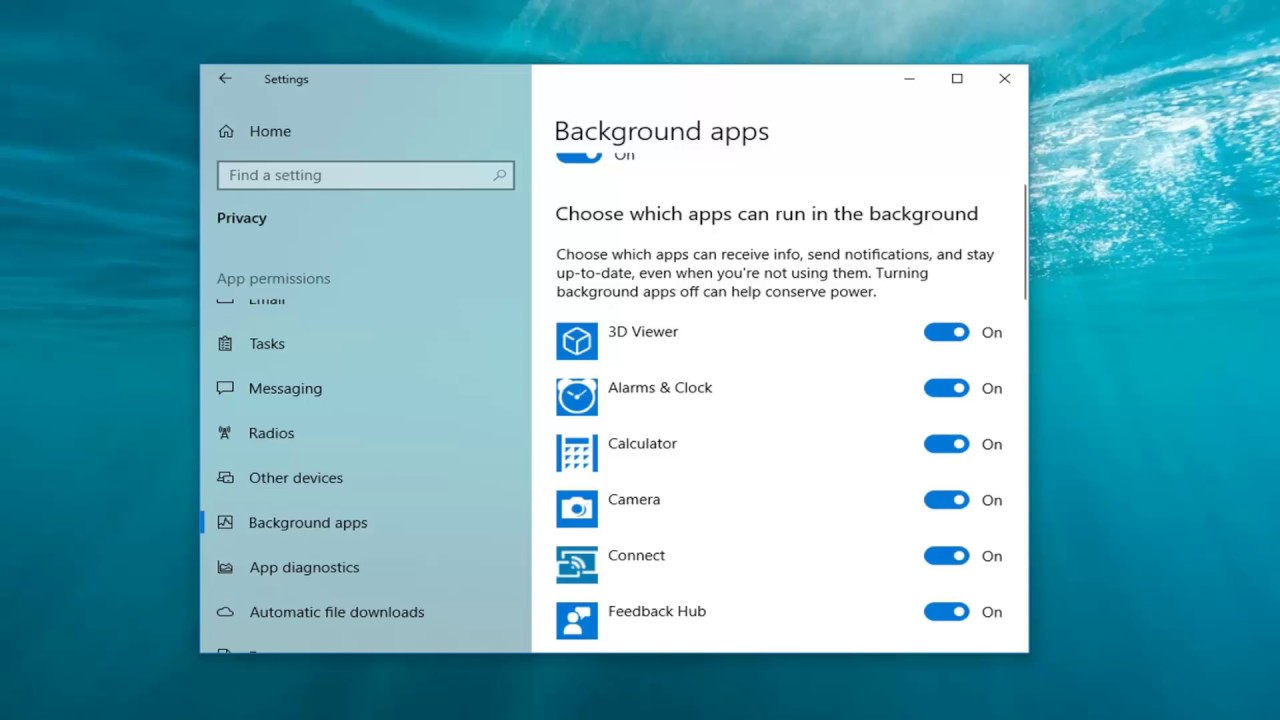This screenshot has height=720, width=1280.
Task: Click the Feedback Hub label
Action: coord(657,612)
